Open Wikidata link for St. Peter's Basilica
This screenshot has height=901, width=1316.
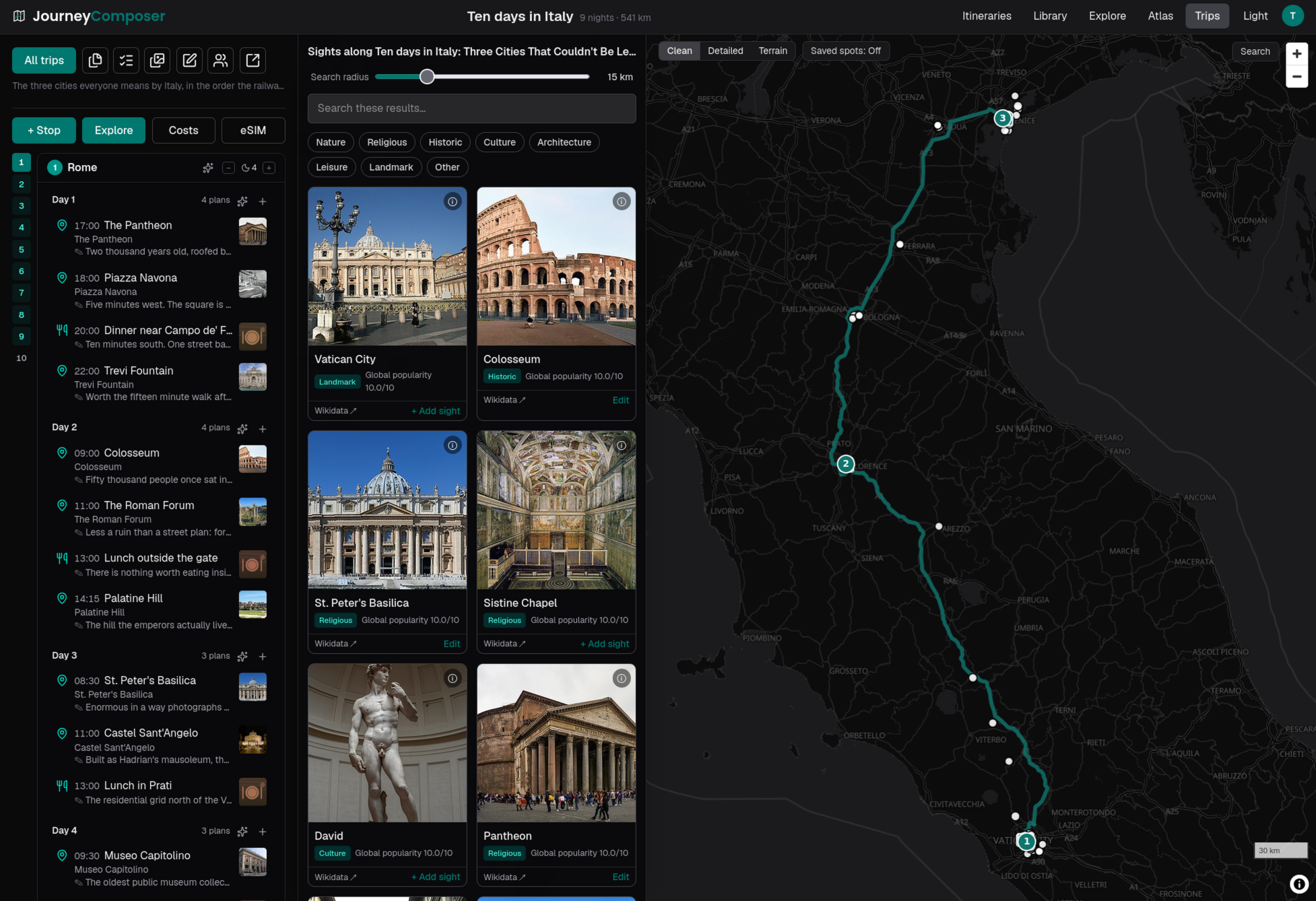tap(335, 644)
